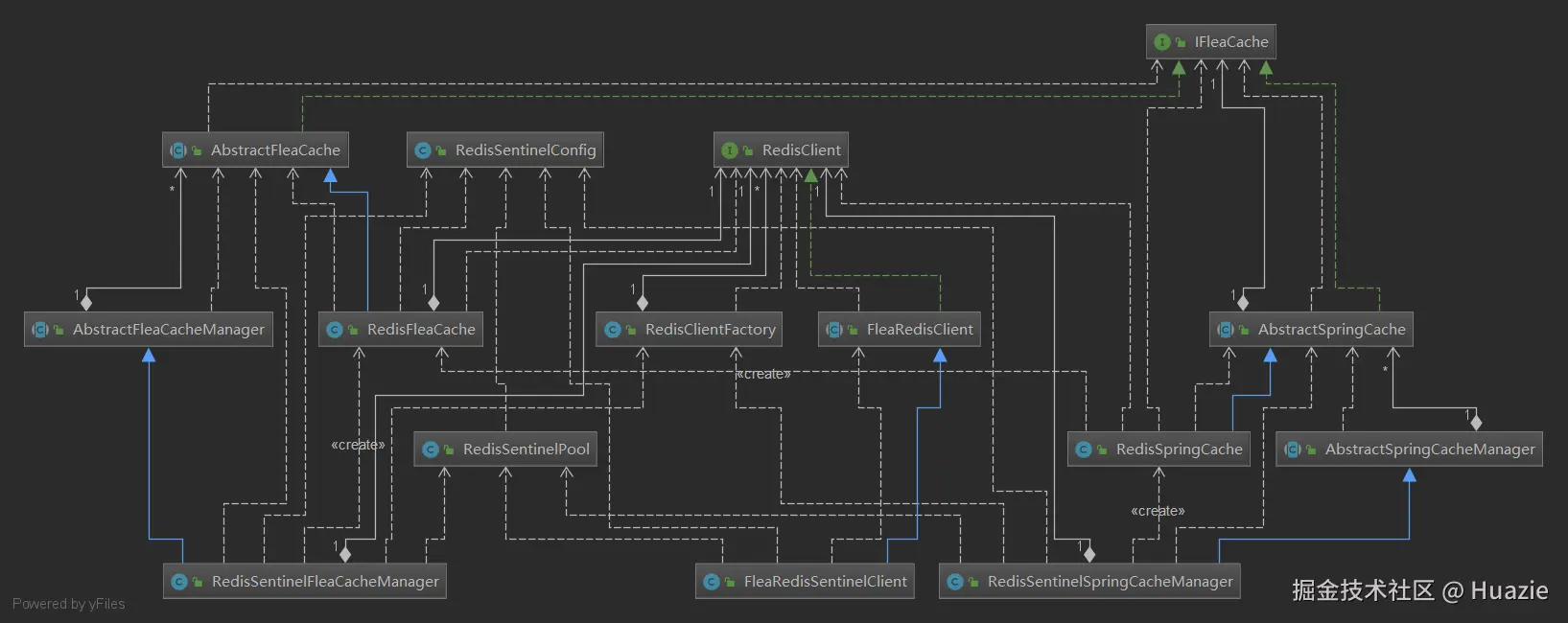The image size is (1568, 623).
Task: Select the RedisSentinelFleaCacheManager node
Action: pos(305,582)
